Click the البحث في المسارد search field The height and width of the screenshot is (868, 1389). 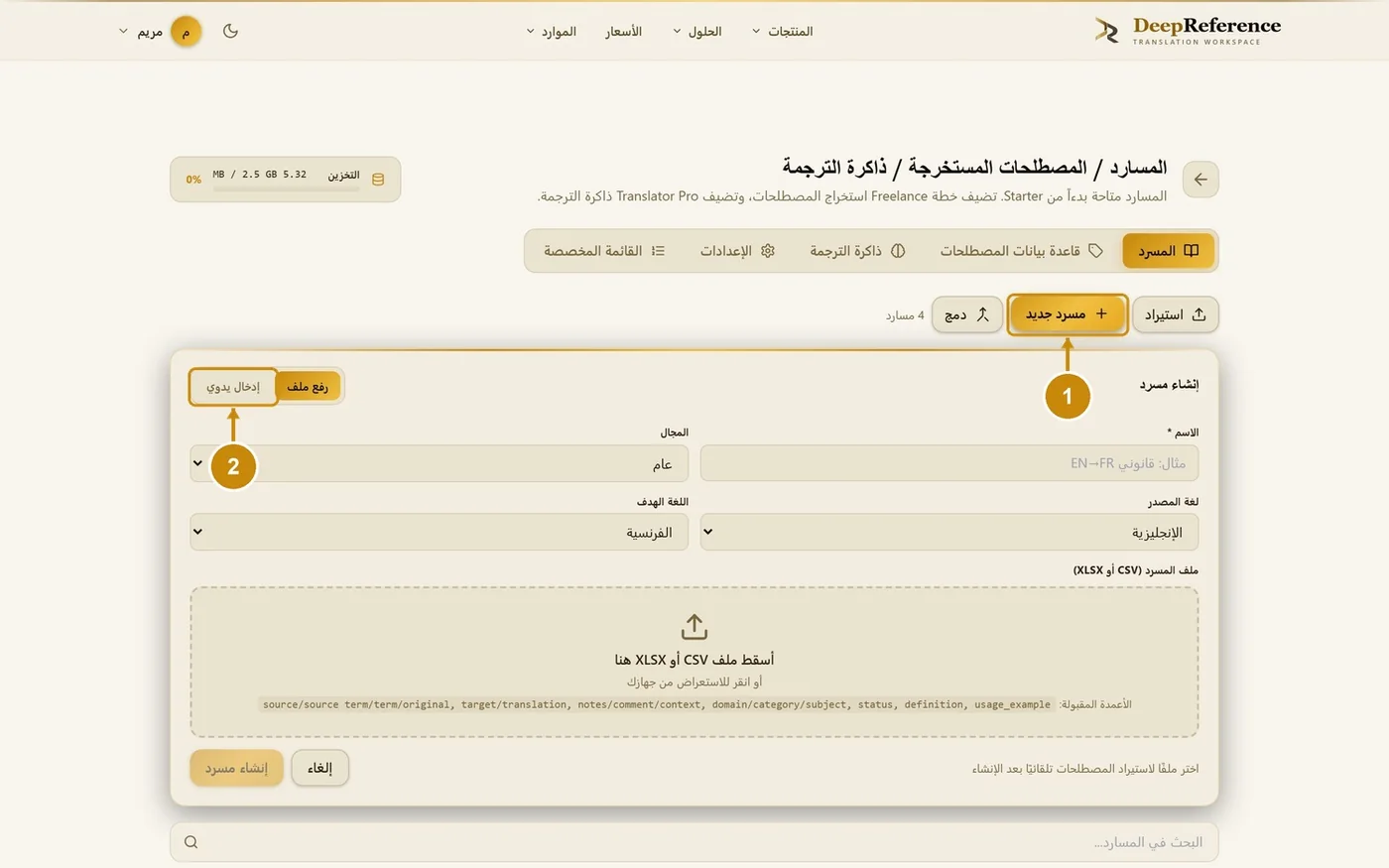pos(694,842)
